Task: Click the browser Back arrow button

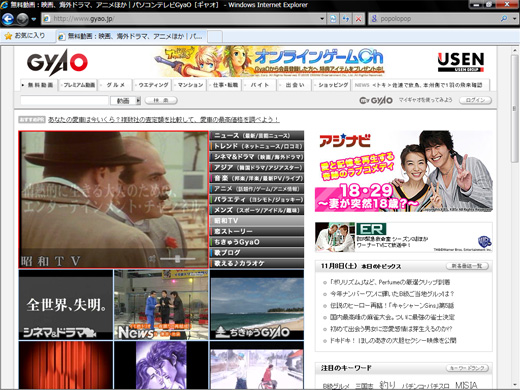Action: coord(7,19)
